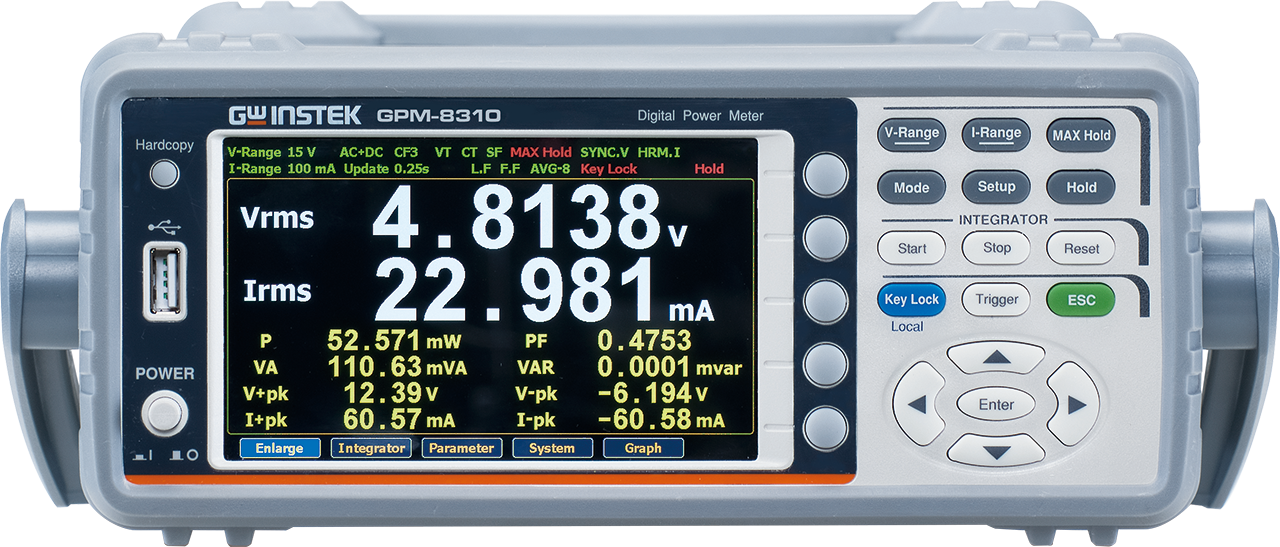Select the Graph tab on screen
The image size is (1280, 547).
643,449
